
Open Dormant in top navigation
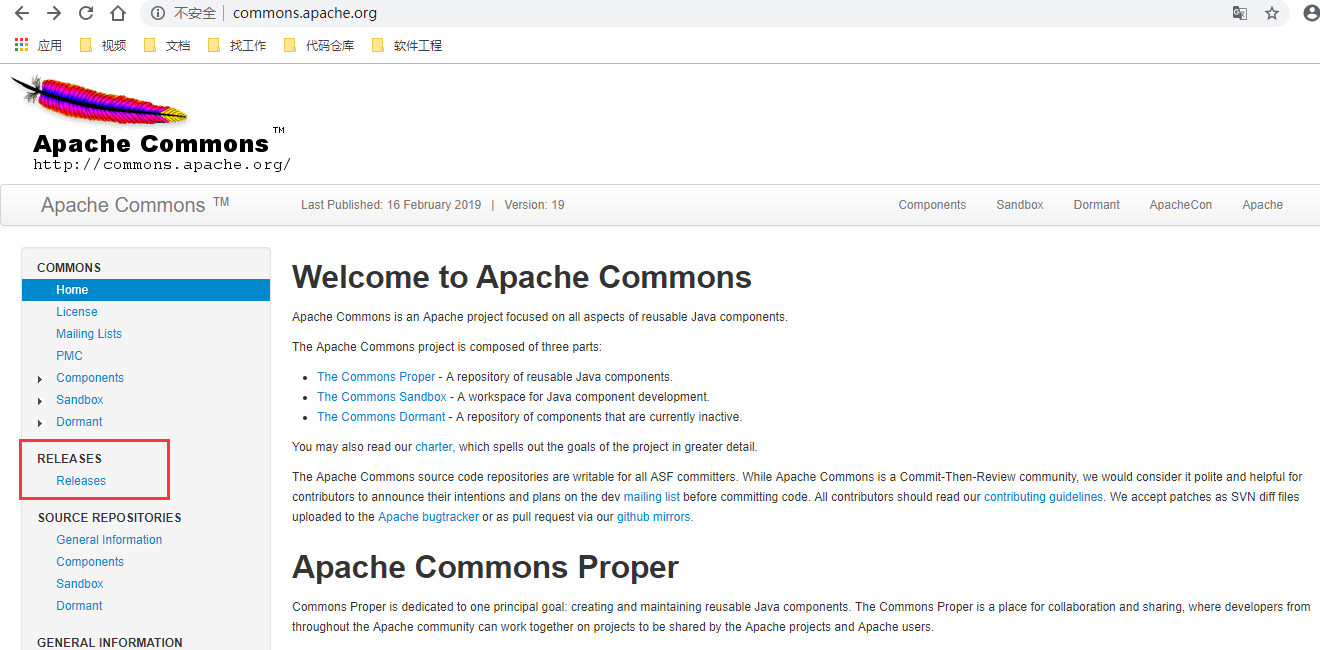(x=1097, y=205)
